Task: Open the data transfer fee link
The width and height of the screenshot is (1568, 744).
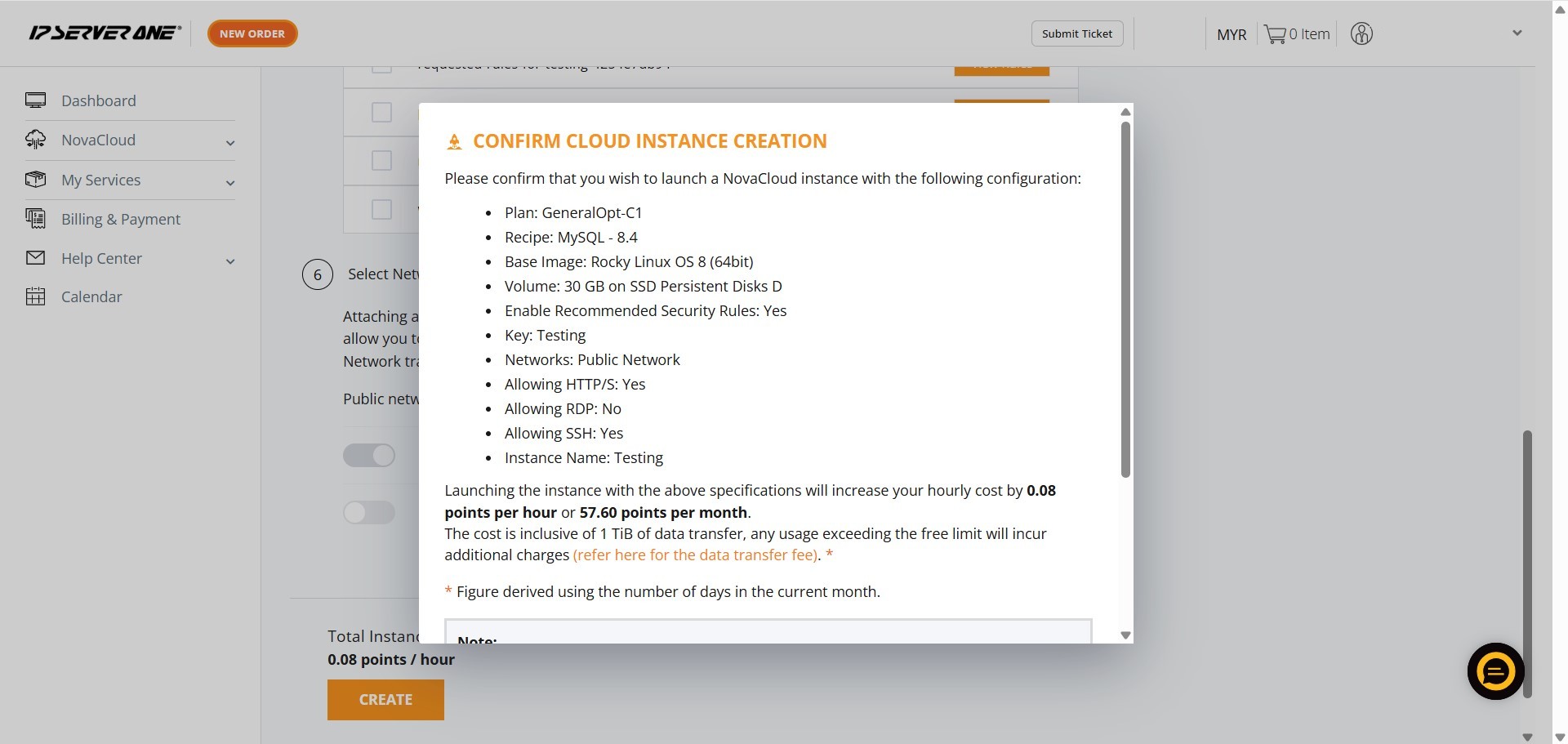Action: pyautogui.click(x=696, y=555)
